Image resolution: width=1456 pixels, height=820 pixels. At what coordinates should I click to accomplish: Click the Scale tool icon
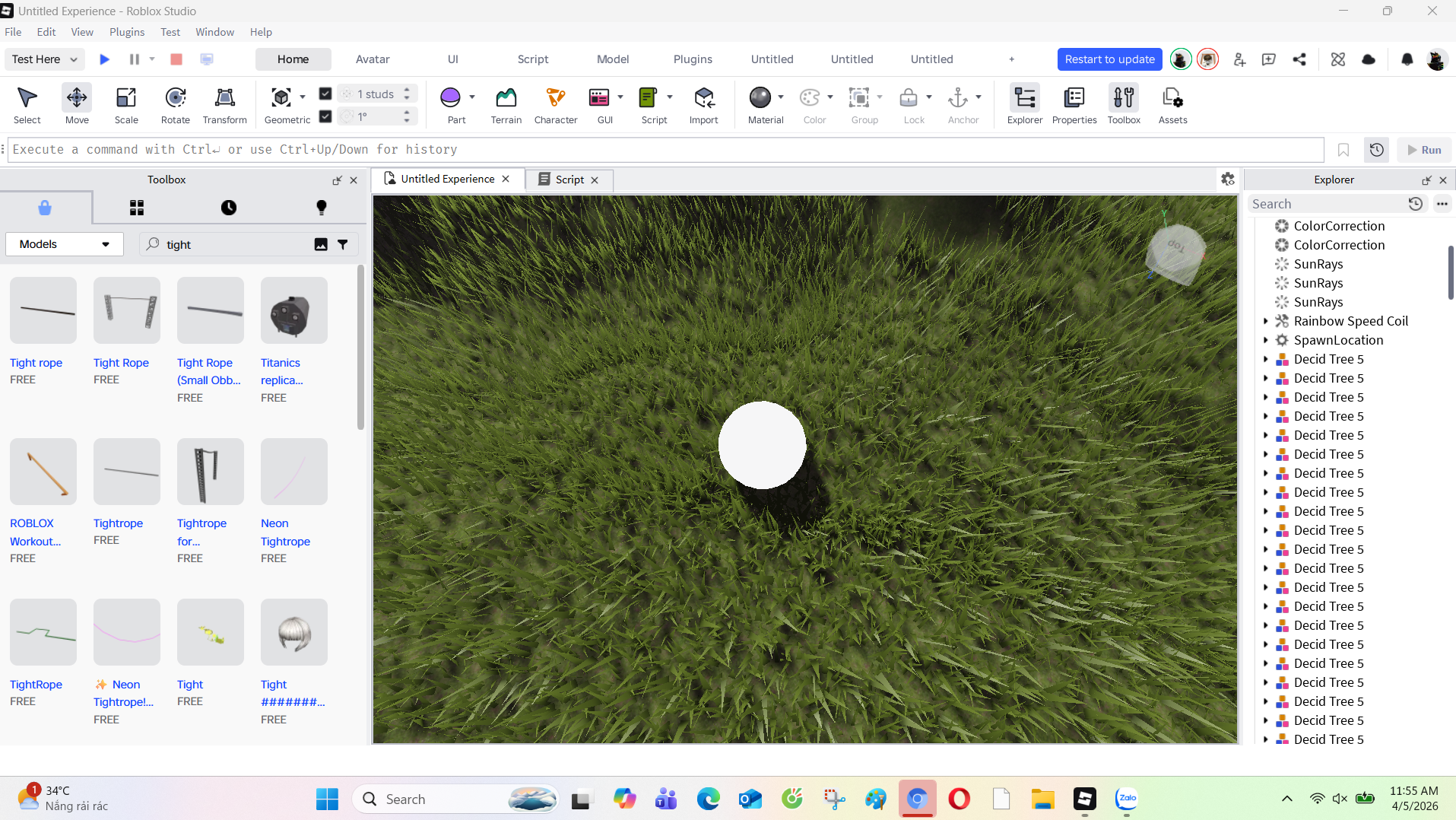[126, 104]
